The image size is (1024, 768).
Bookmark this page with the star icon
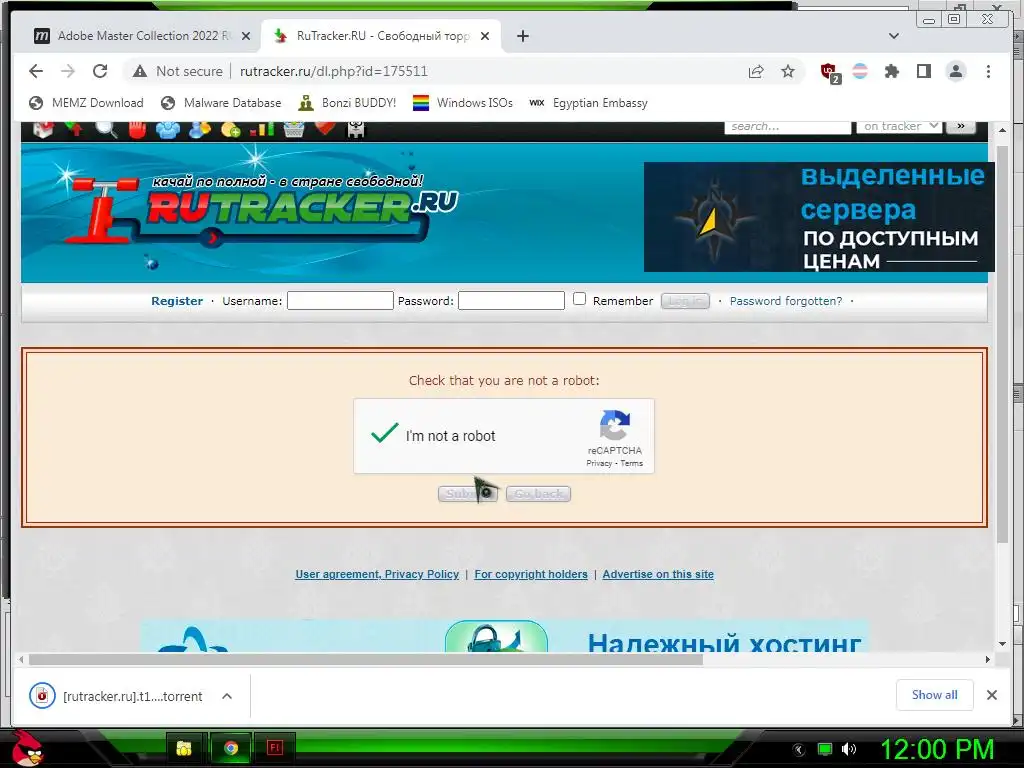tap(788, 71)
